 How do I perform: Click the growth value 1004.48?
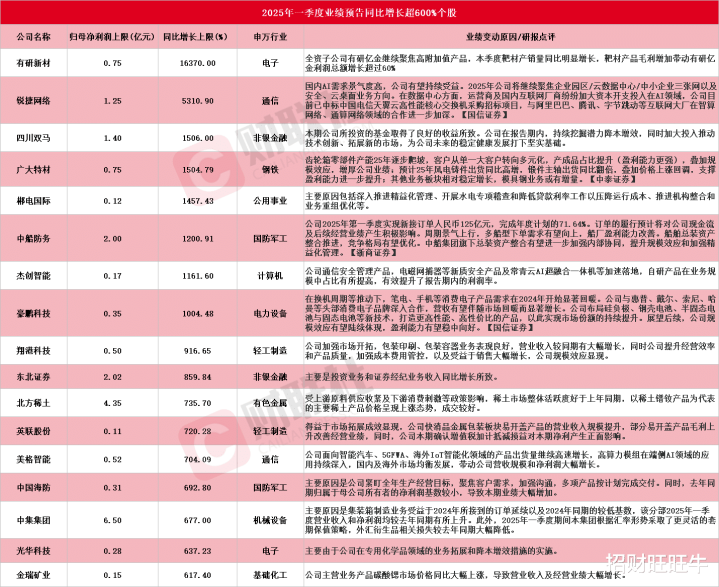click(x=198, y=313)
